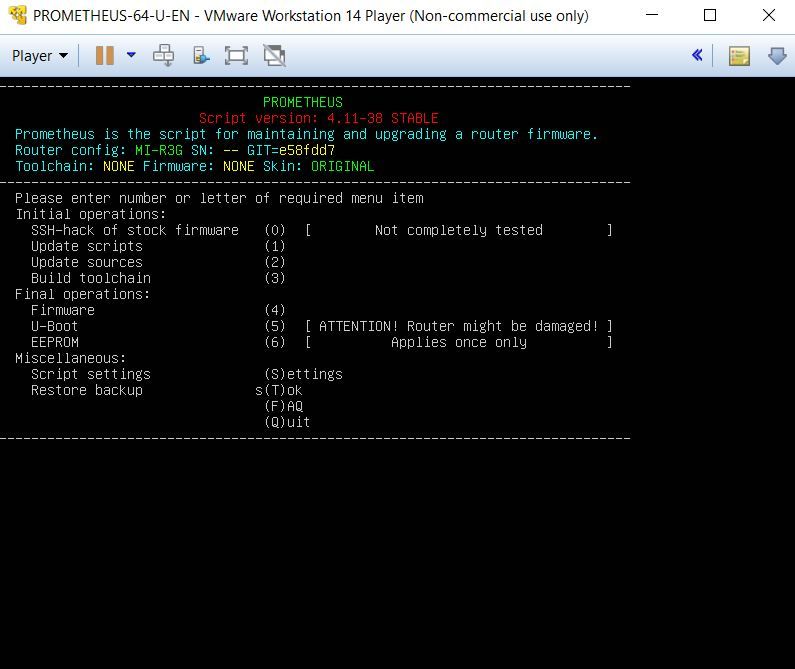Click 'Firmware' under Final operations
This screenshot has width=795, height=669.
(63, 310)
